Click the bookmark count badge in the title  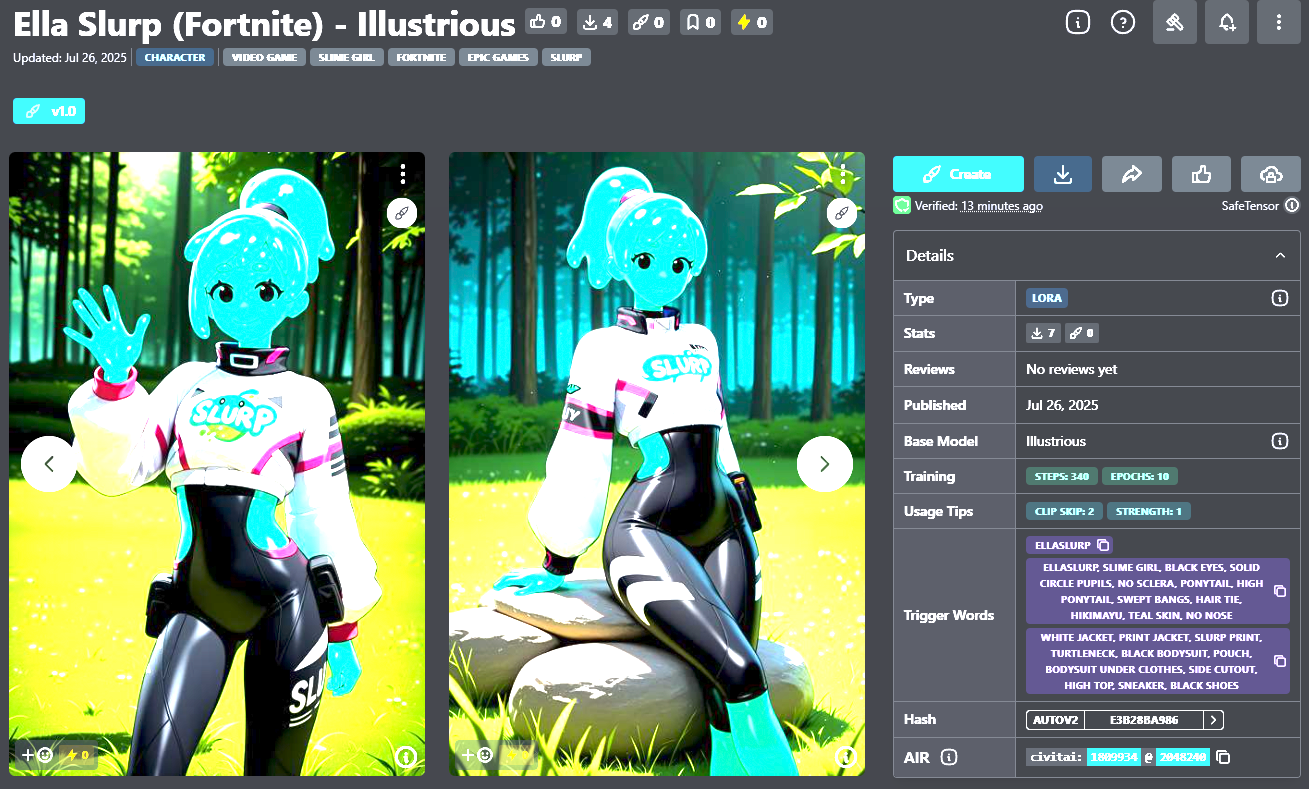coord(700,22)
